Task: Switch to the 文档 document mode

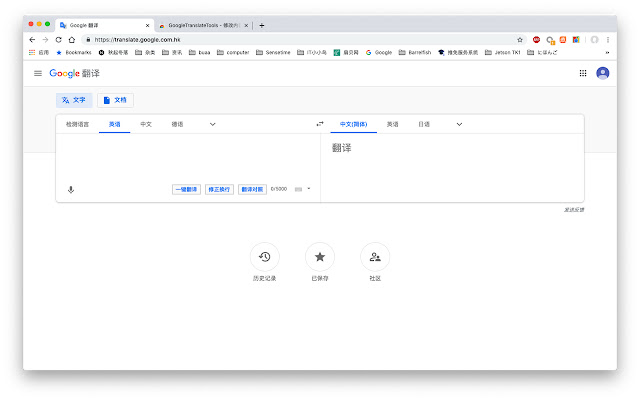Action: (115, 100)
